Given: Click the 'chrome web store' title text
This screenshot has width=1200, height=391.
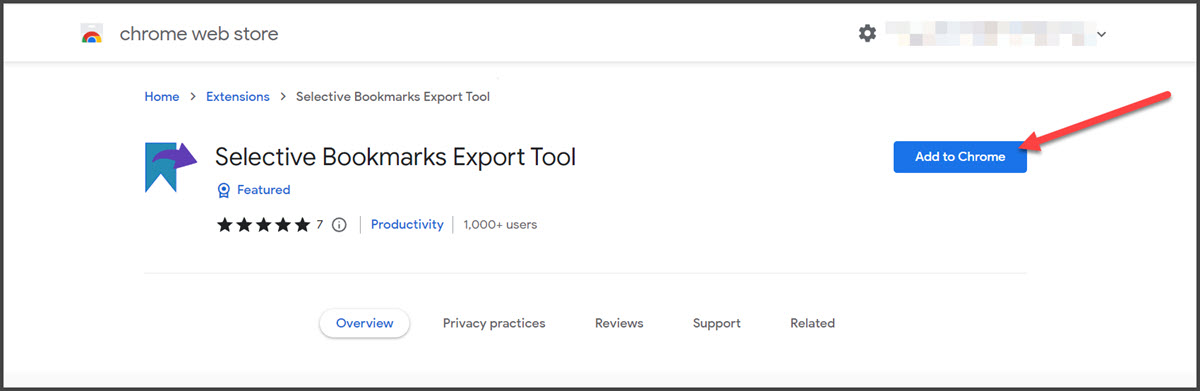Looking at the screenshot, I should click(x=199, y=34).
